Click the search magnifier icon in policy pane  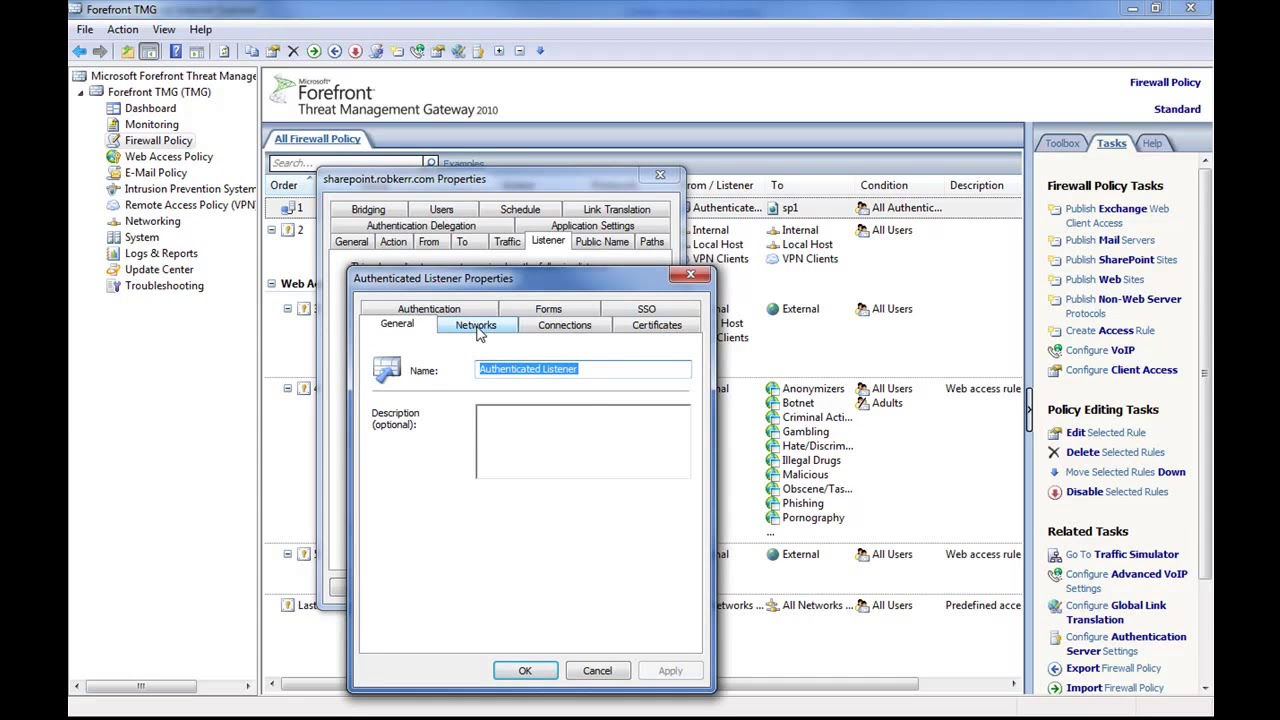click(431, 163)
